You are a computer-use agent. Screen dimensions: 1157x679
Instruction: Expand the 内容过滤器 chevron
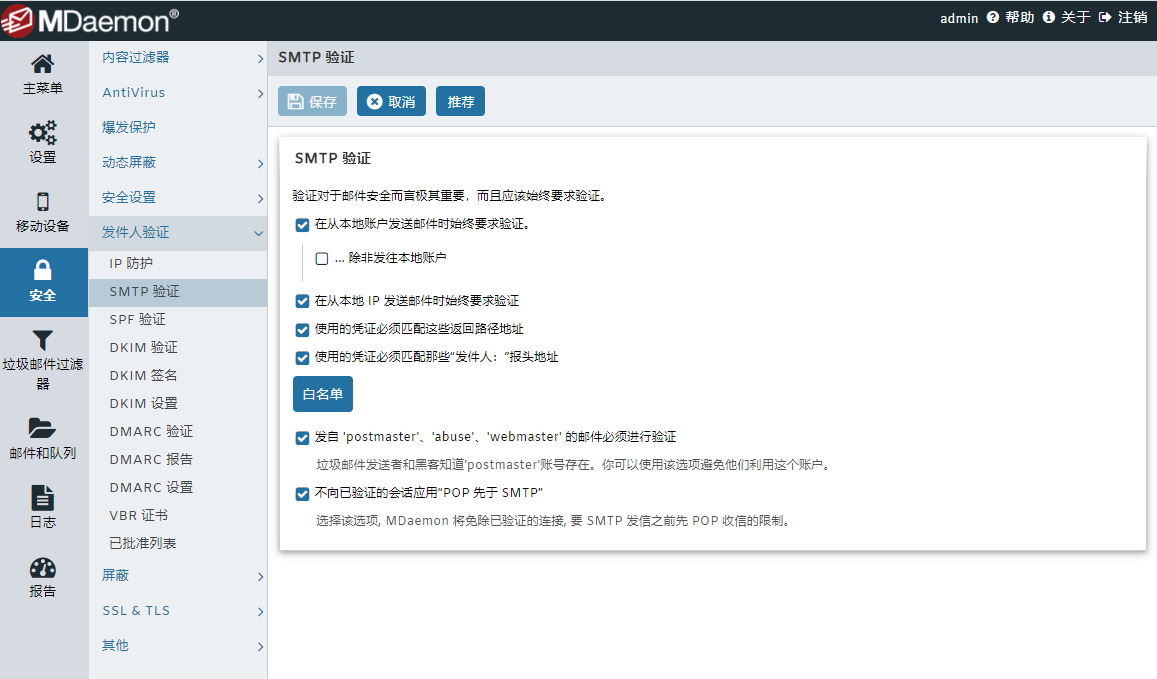[260, 58]
